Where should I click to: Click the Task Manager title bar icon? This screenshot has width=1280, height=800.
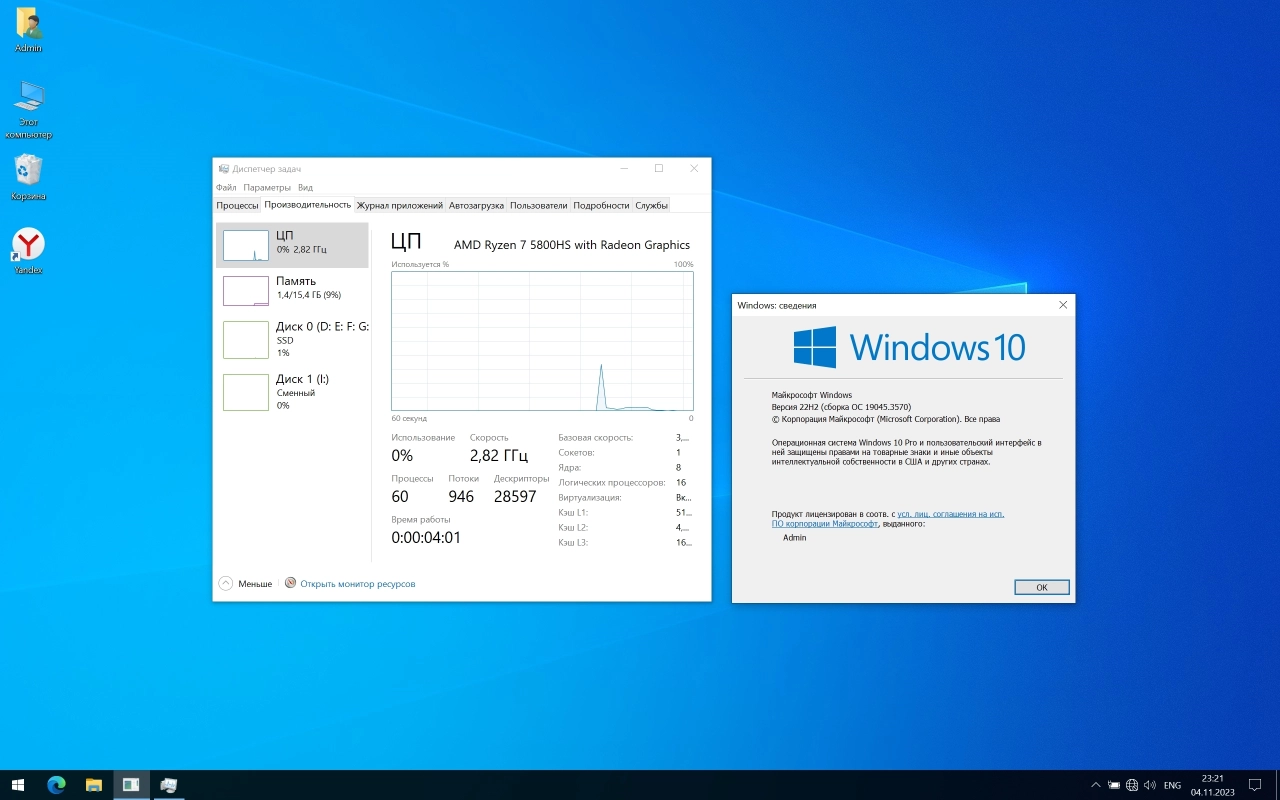224,169
